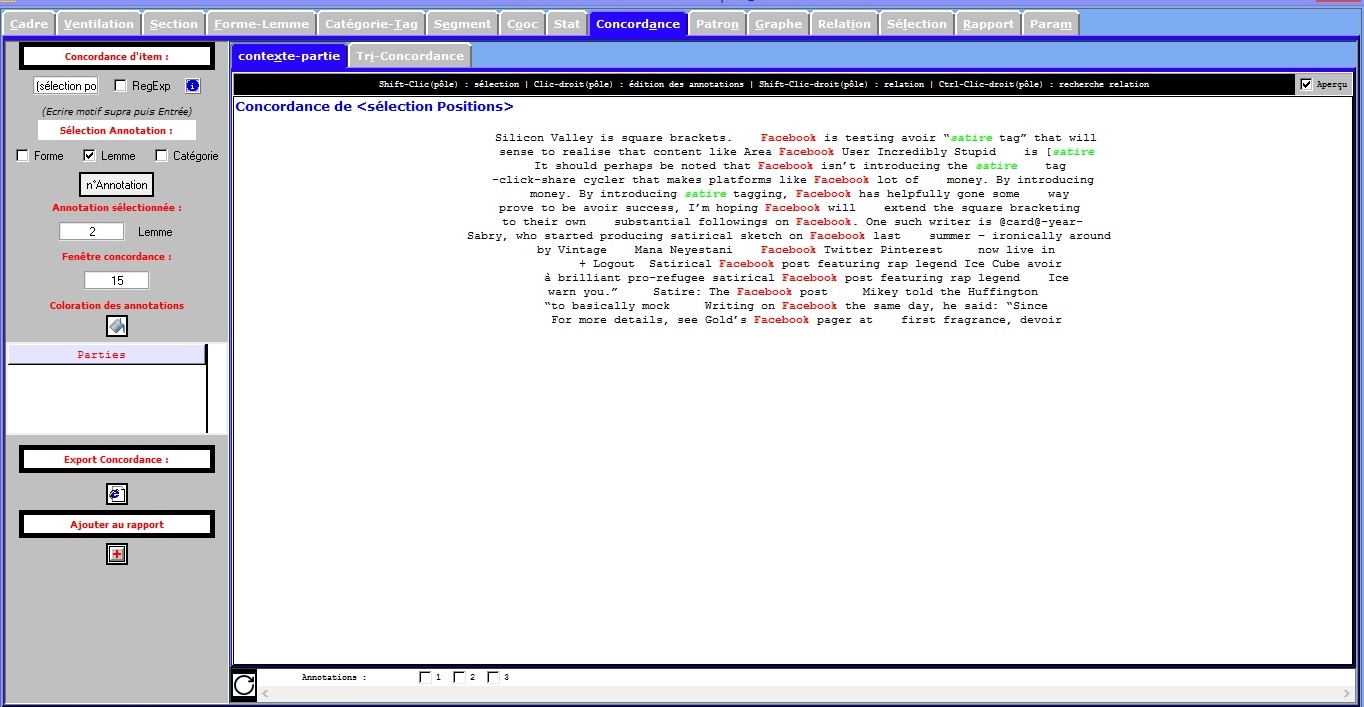
Task: Click 'Facebook' in the 'substantial followings on' line
Action: (x=824, y=222)
